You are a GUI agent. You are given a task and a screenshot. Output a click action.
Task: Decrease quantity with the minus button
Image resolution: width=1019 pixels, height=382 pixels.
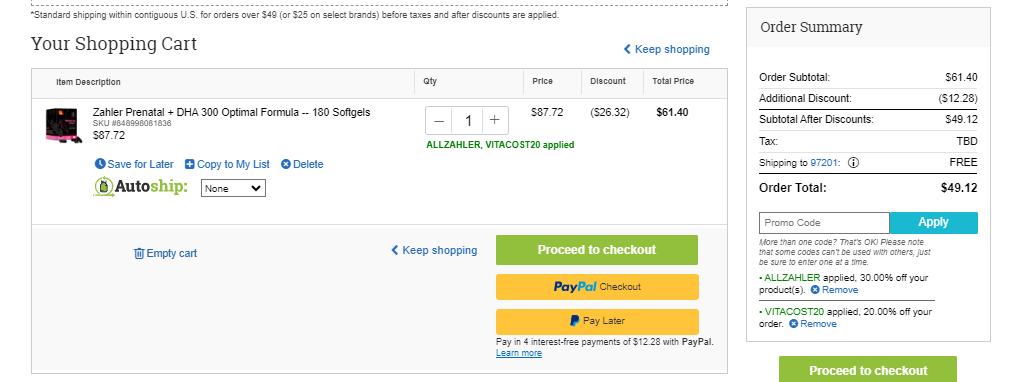click(439, 121)
